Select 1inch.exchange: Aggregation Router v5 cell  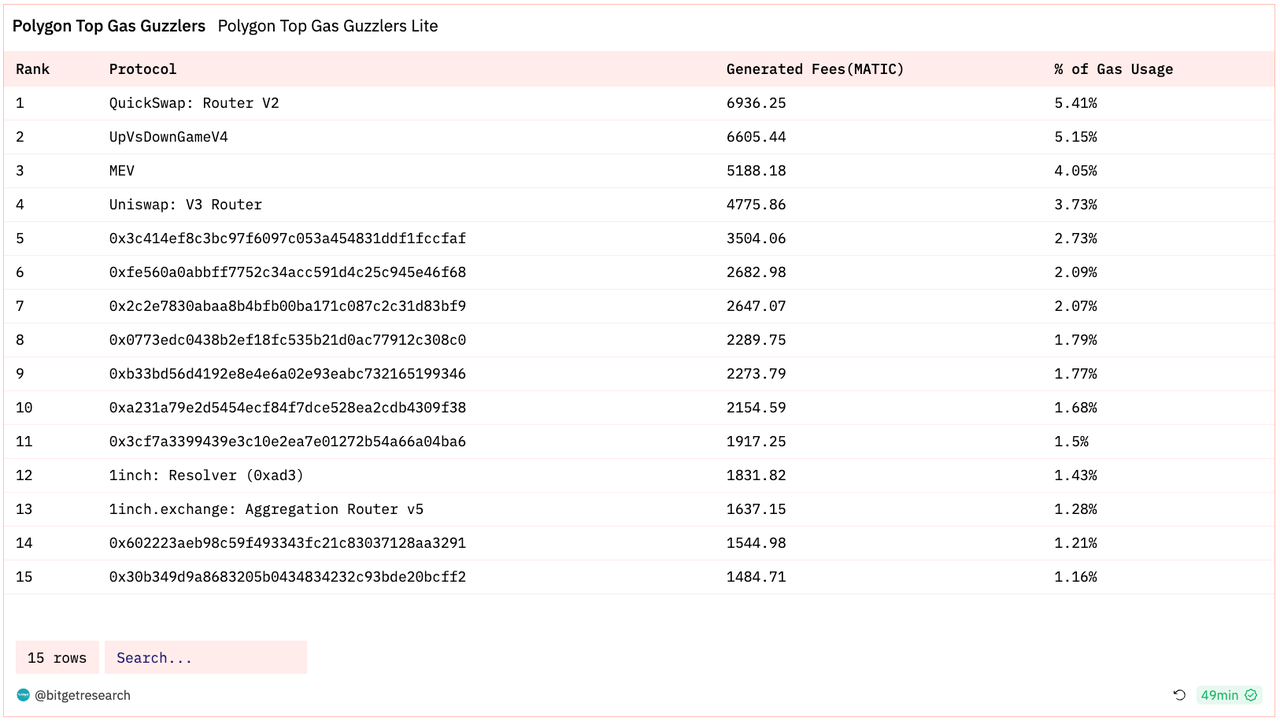point(267,510)
